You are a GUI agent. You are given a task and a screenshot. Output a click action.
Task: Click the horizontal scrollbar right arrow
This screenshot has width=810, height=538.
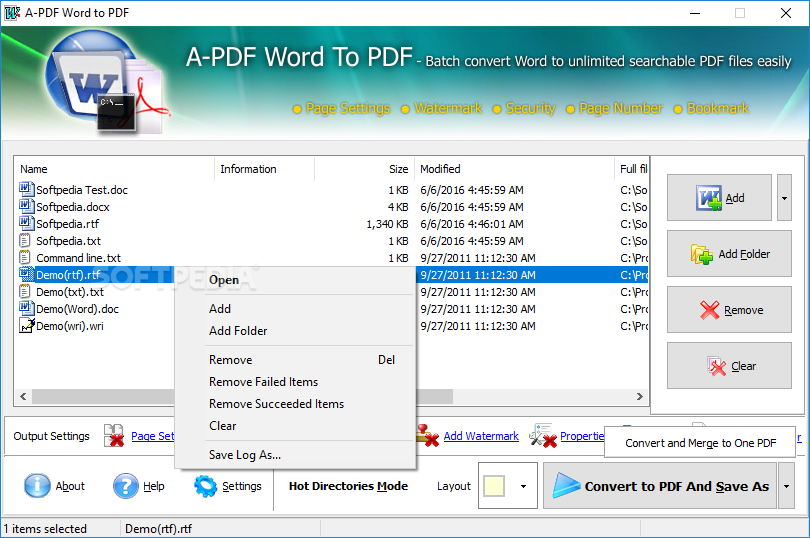[640, 396]
